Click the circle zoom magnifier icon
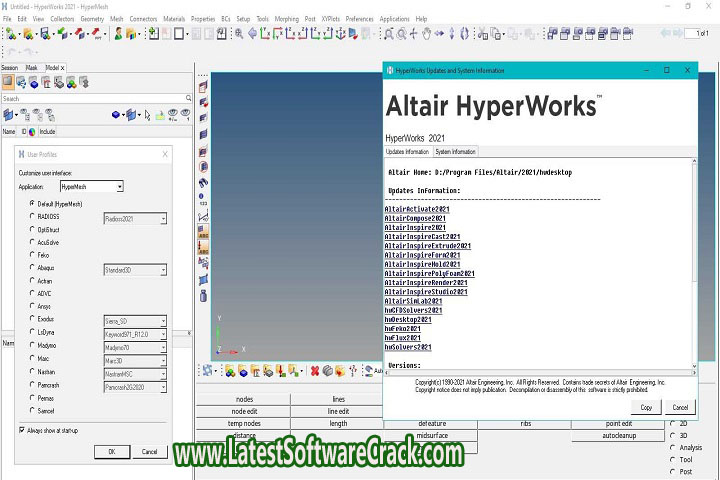Image resolution: width=720 pixels, height=480 pixels. coord(401,34)
